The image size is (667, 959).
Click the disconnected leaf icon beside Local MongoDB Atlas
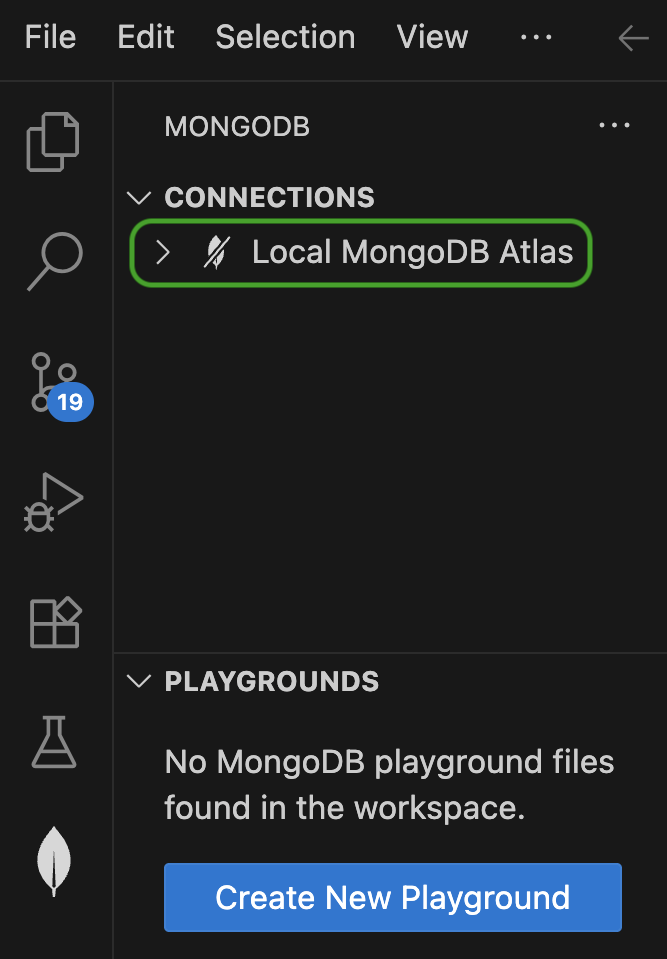(x=215, y=252)
